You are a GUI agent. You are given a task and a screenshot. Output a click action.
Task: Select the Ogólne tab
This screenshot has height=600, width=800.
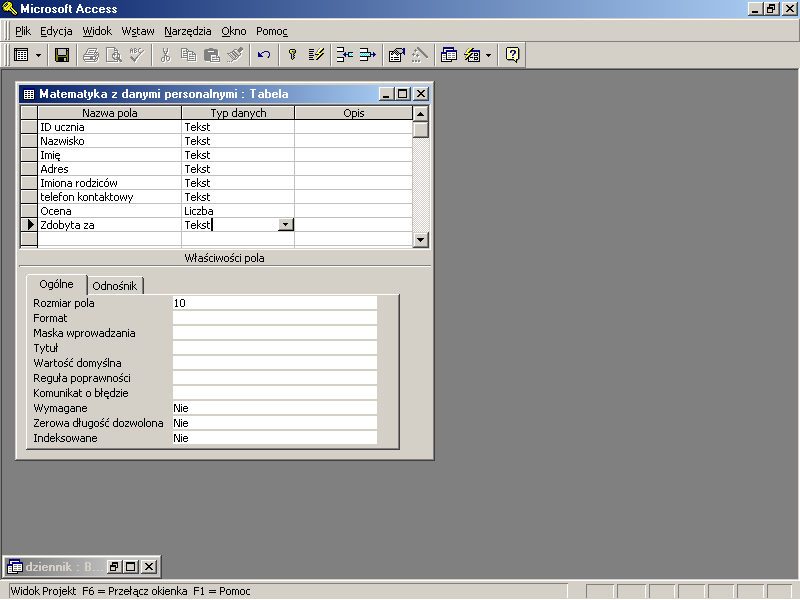tap(56, 285)
